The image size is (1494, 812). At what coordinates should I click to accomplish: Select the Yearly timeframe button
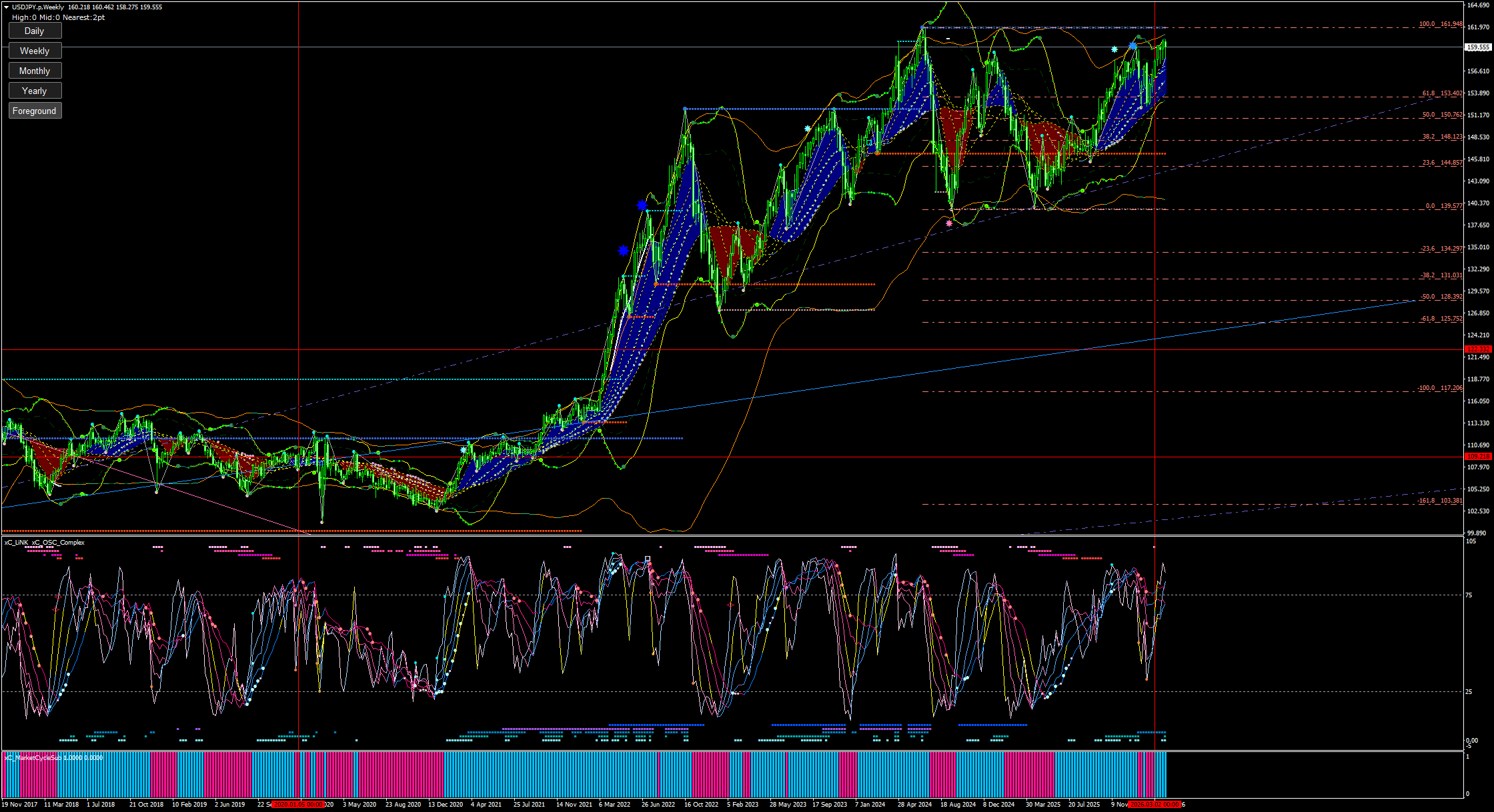tap(35, 91)
